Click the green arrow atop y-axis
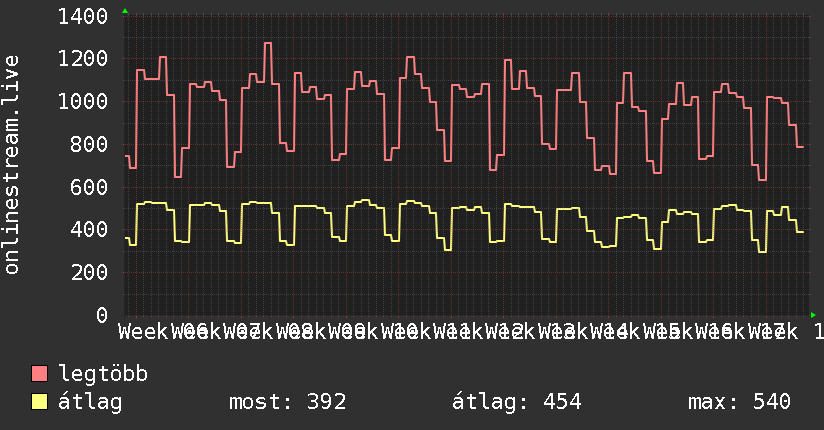The height and width of the screenshot is (430, 824). tap(125, 11)
